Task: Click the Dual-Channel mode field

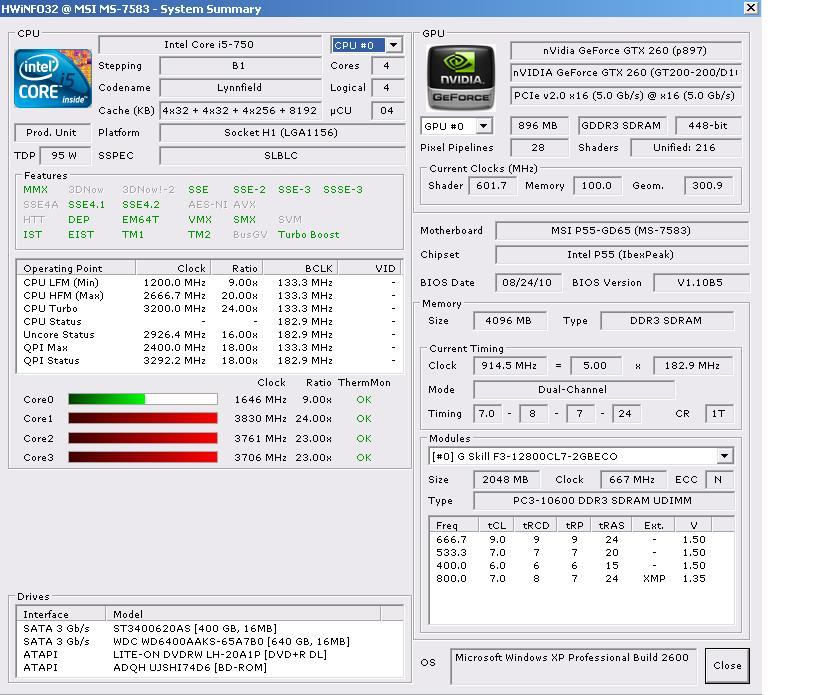Action: pyautogui.click(x=573, y=390)
